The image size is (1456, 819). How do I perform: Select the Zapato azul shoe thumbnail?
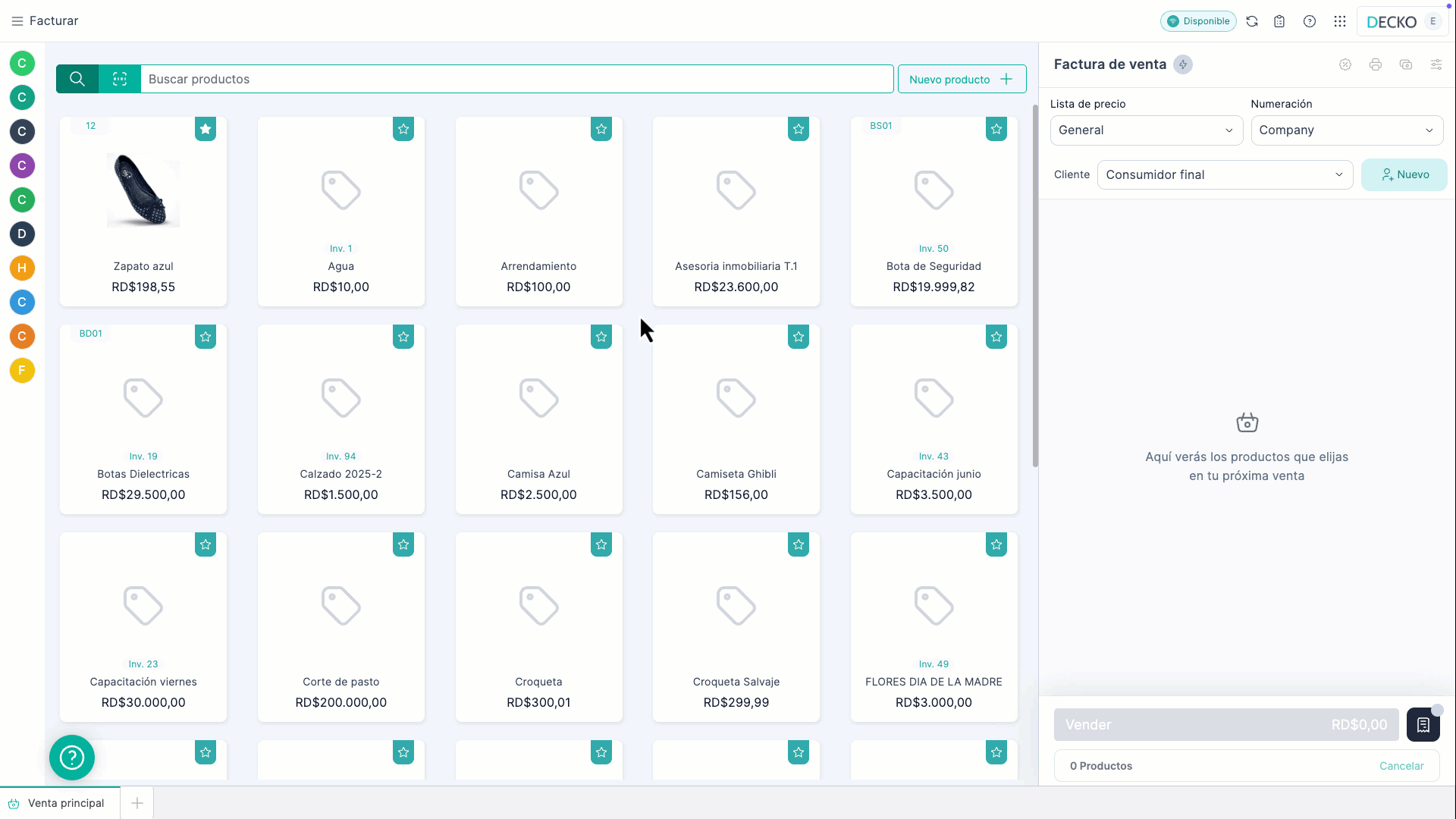click(x=143, y=190)
